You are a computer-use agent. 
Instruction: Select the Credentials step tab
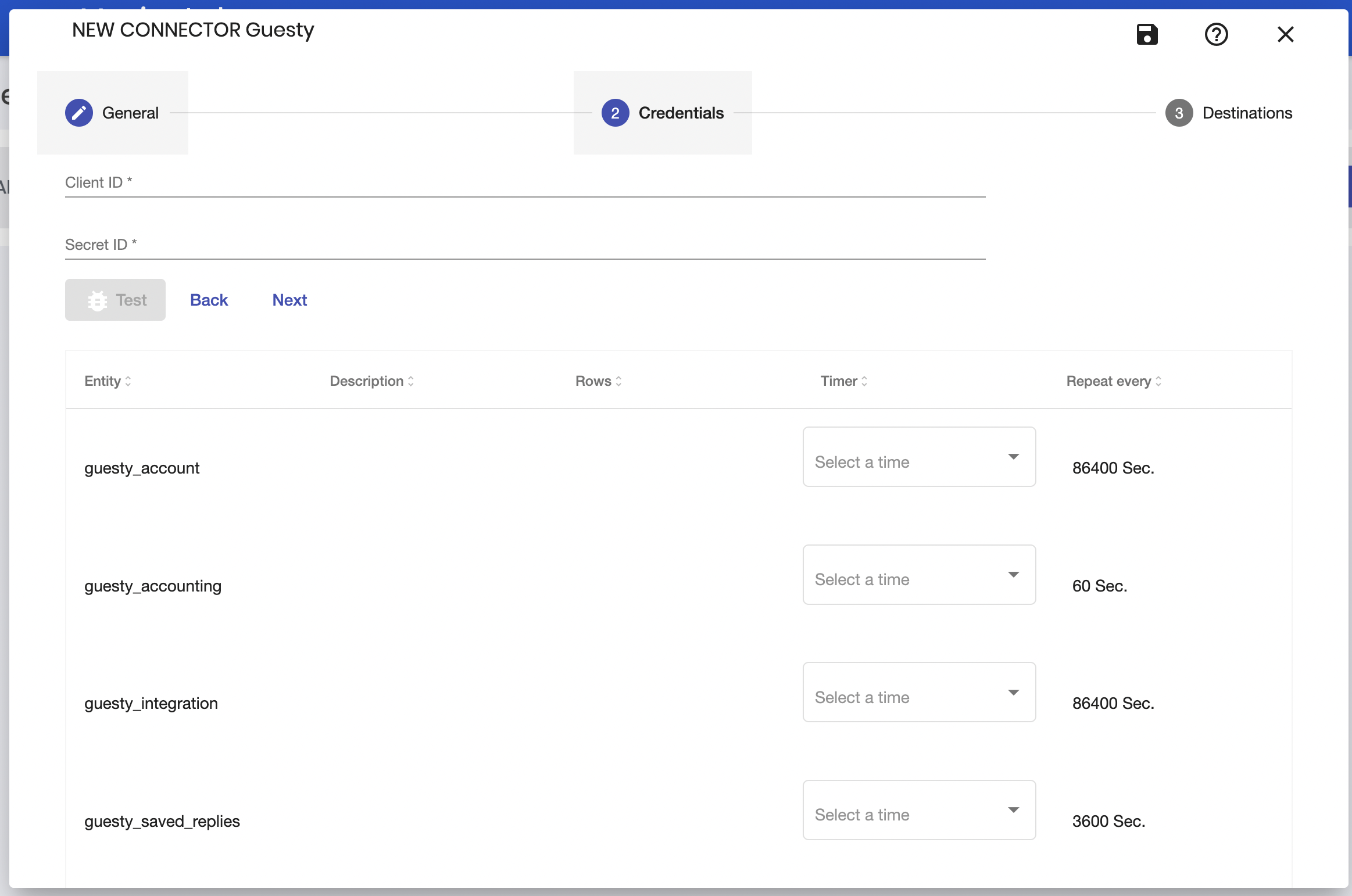click(663, 113)
